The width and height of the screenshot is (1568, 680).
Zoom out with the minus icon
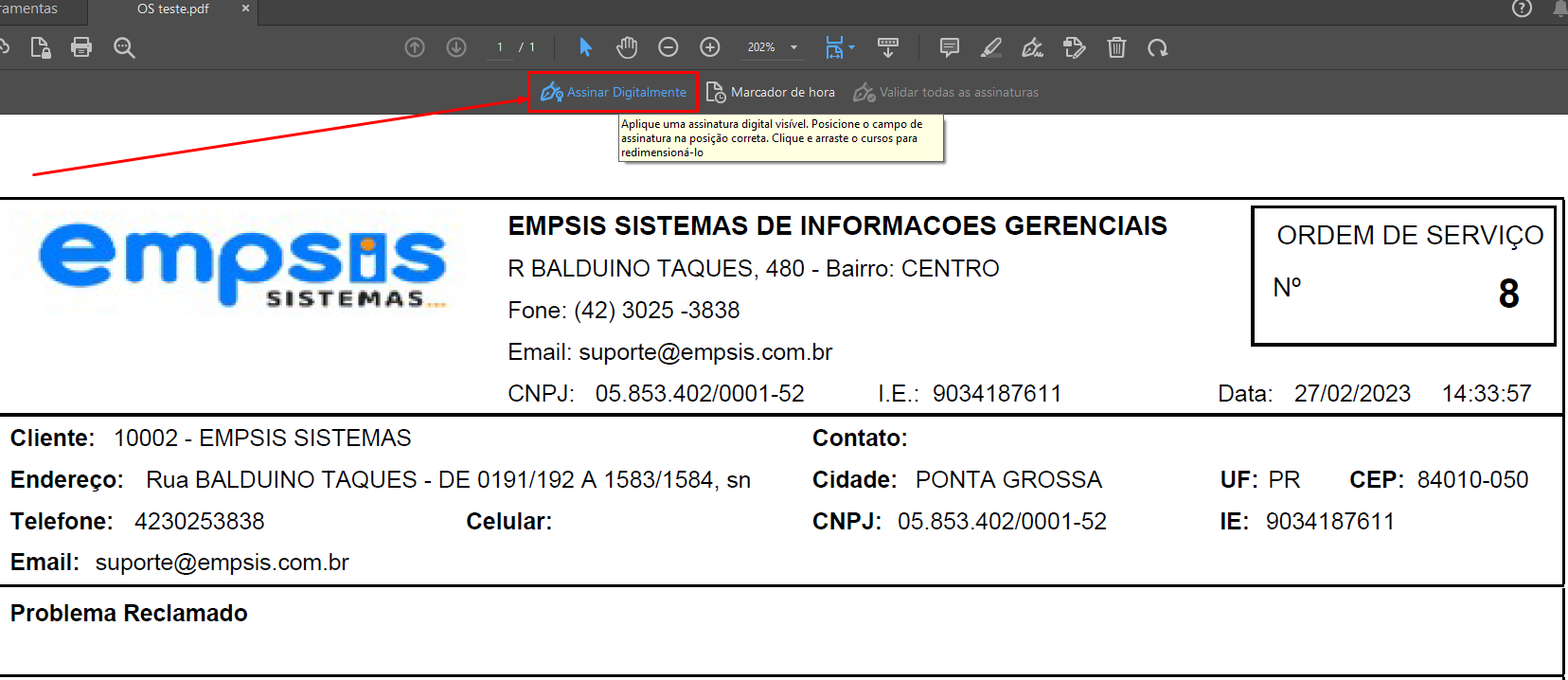pyautogui.click(x=668, y=47)
